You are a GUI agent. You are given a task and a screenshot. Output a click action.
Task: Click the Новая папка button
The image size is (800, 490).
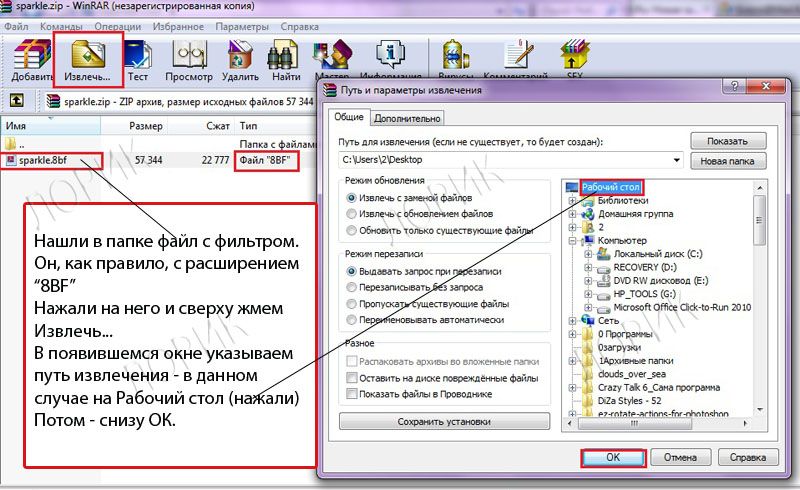[728, 161]
